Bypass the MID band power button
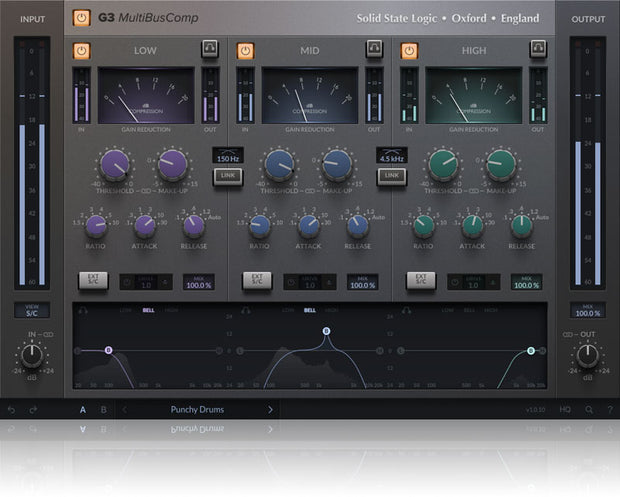Screen dimensions: 620x497 246,51
